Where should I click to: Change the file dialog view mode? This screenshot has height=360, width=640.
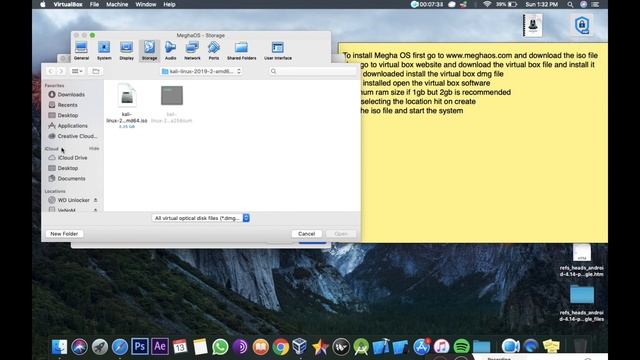77,71
